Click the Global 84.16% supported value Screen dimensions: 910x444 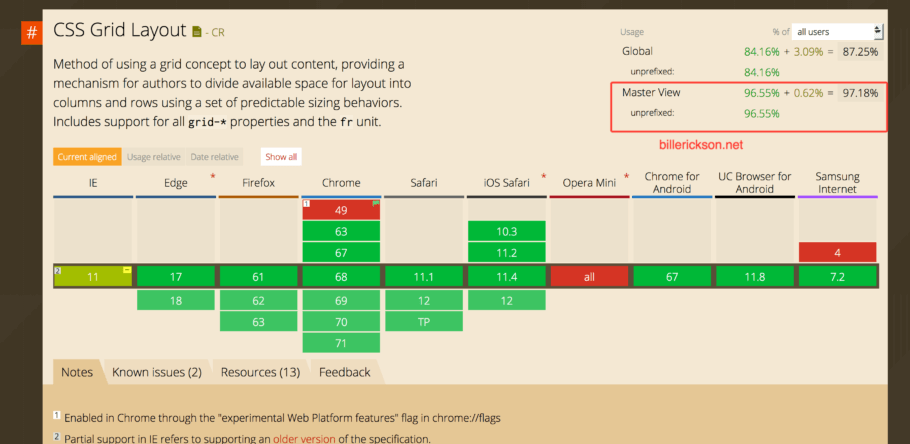pos(761,51)
